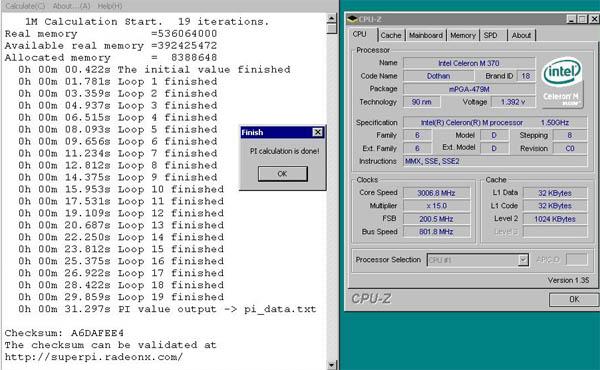Image resolution: width=600 pixels, height=370 pixels.
Task: Click the CPU-Z OK button
Action: click(x=574, y=299)
